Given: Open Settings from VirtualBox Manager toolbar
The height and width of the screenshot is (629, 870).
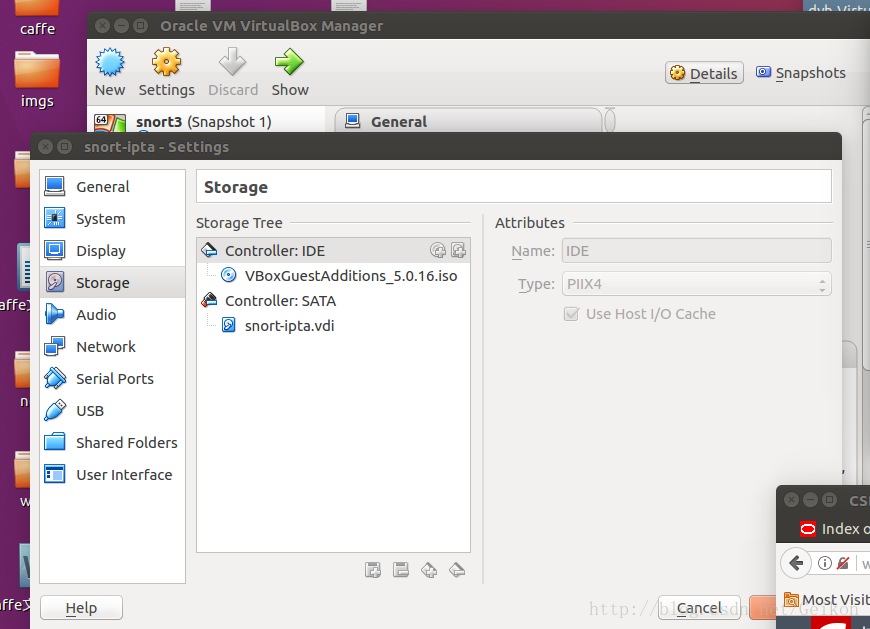Looking at the screenshot, I should pos(166,72).
